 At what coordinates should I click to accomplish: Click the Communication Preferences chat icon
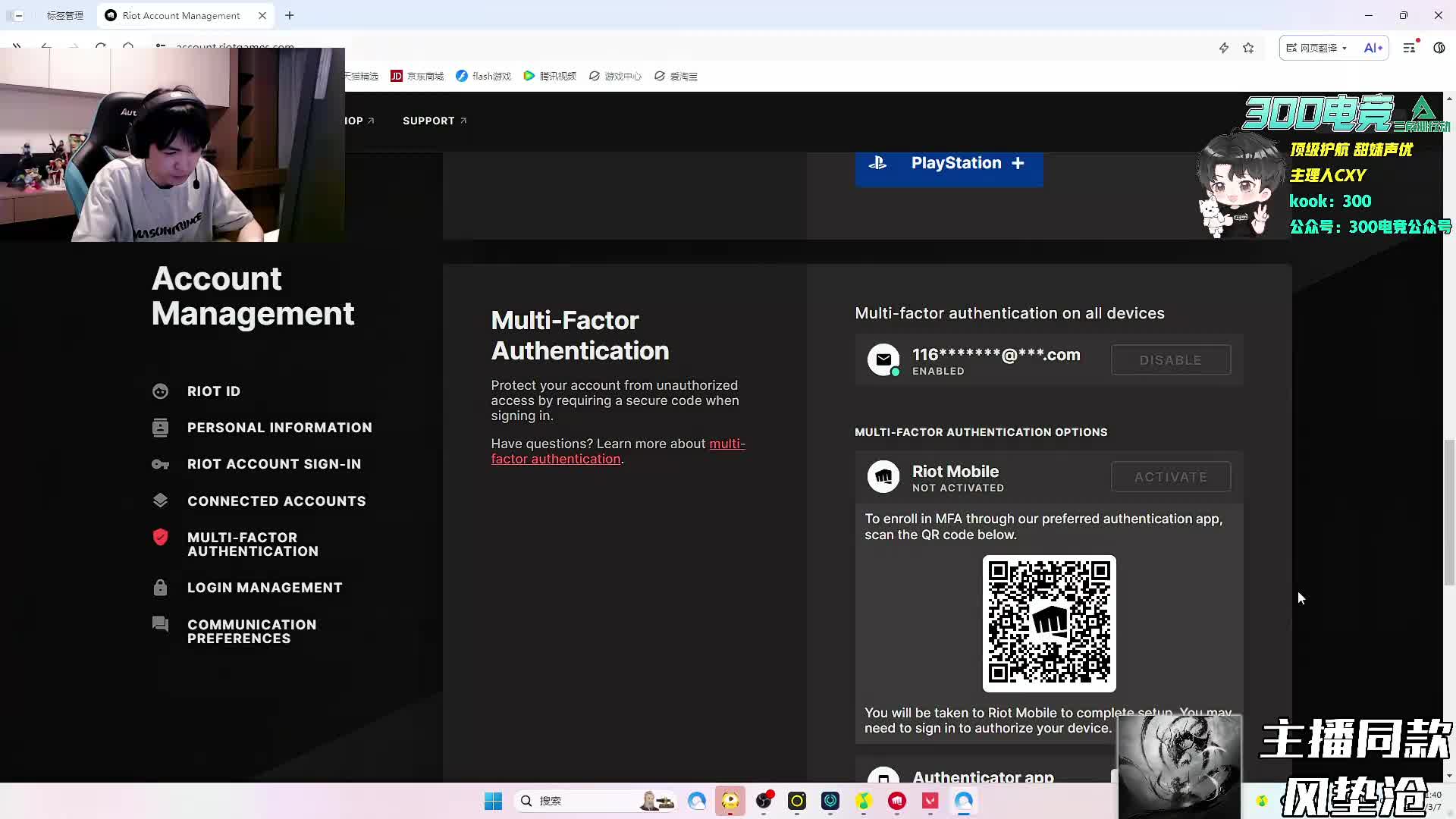(160, 624)
